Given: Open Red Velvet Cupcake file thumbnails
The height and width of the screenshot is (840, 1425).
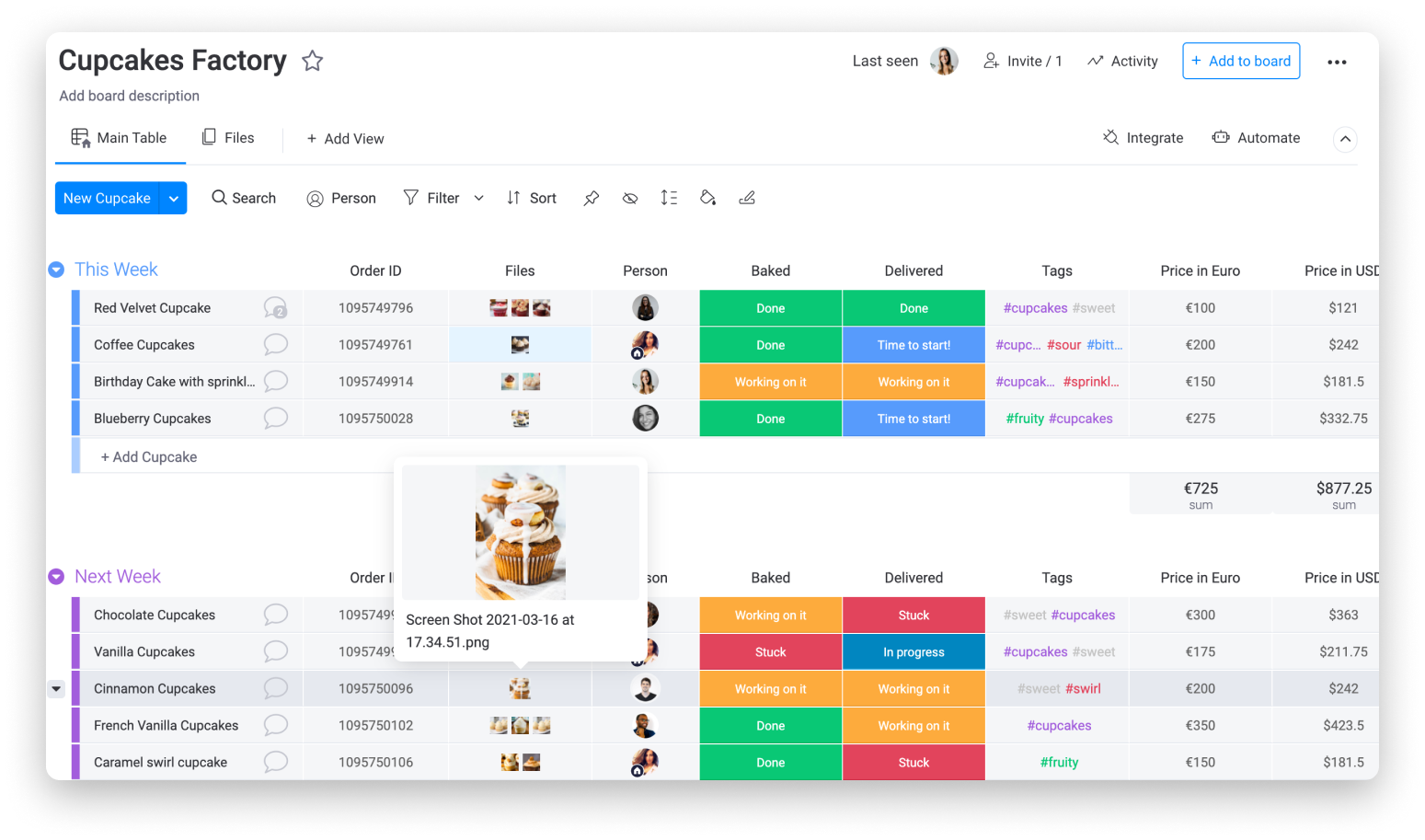Looking at the screenshot, I should tap(520, 308).
